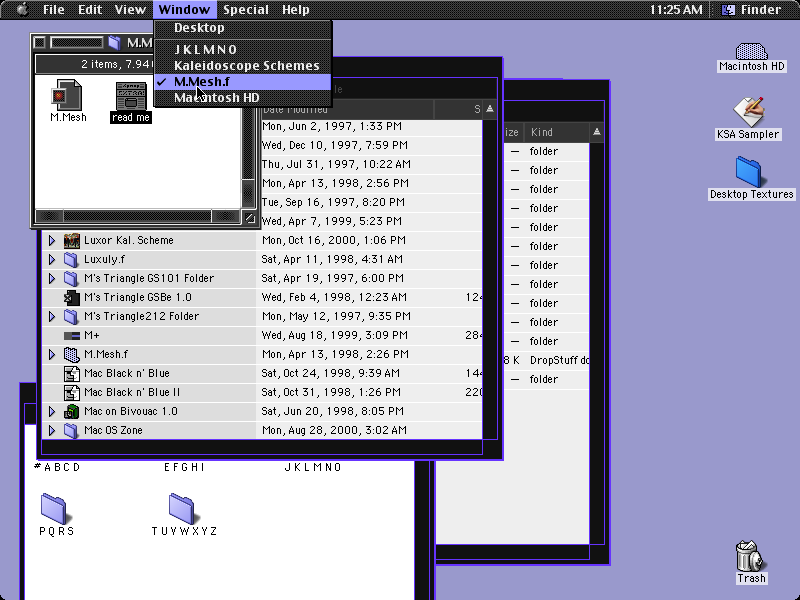Image resolution: width=800 pixels, height=600 pixels.
Task: Click the Trash icon
Action: (x=749, y=556)
